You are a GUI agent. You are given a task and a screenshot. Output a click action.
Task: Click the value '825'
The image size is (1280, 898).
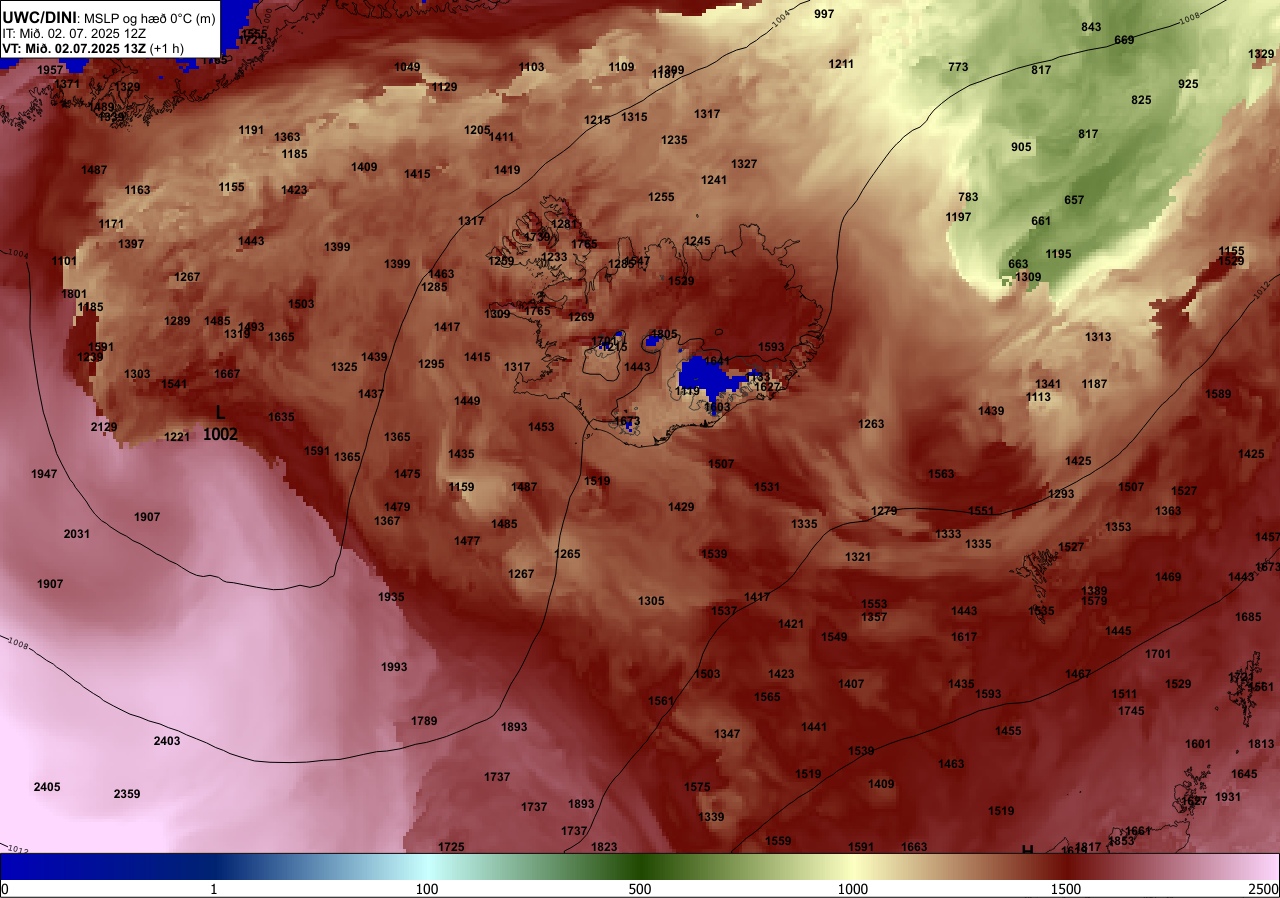click(x=1141, y=100)
